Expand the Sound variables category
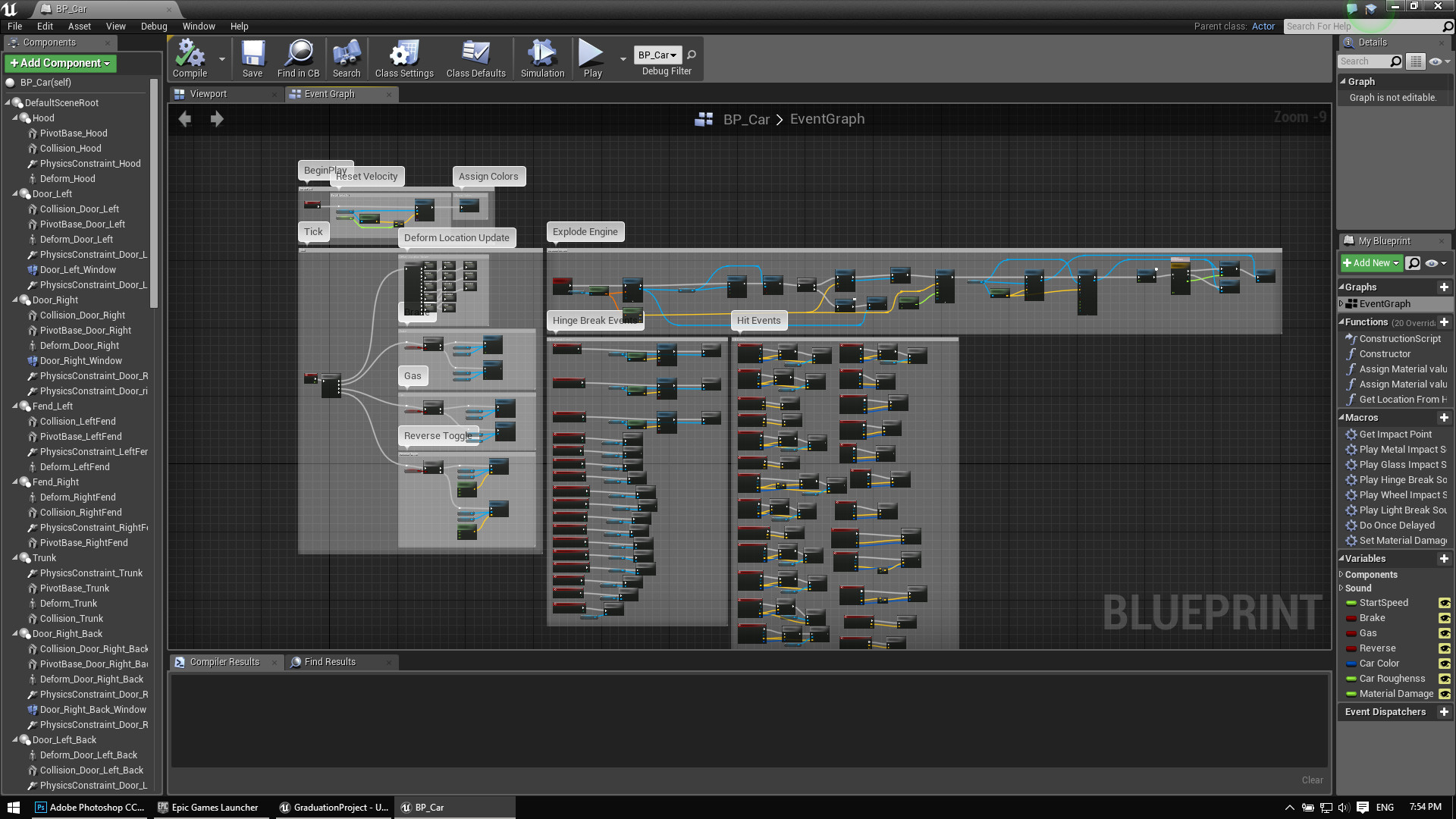This screenshot has height=819, width=1456. click(1341, 588)
